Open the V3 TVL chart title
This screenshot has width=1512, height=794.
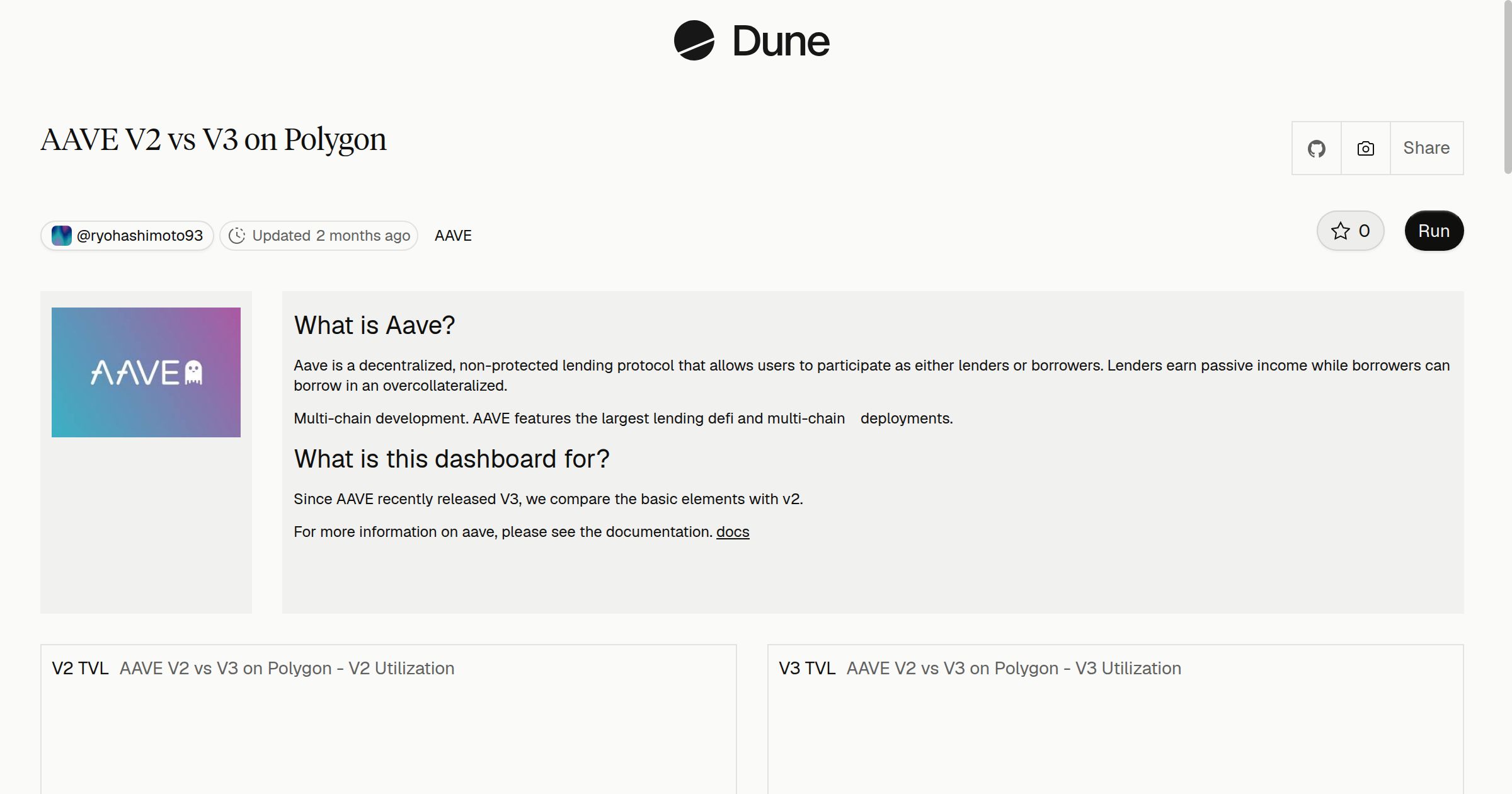click(807, 668)
